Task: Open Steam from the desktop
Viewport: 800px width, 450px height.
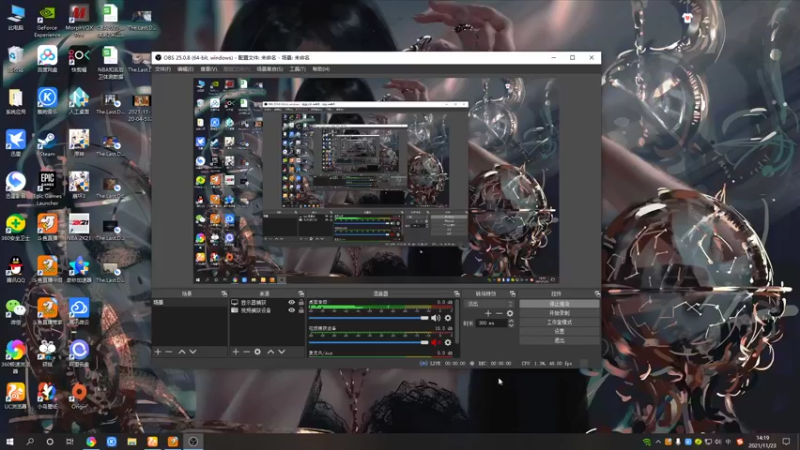Action: click(47, 144)
